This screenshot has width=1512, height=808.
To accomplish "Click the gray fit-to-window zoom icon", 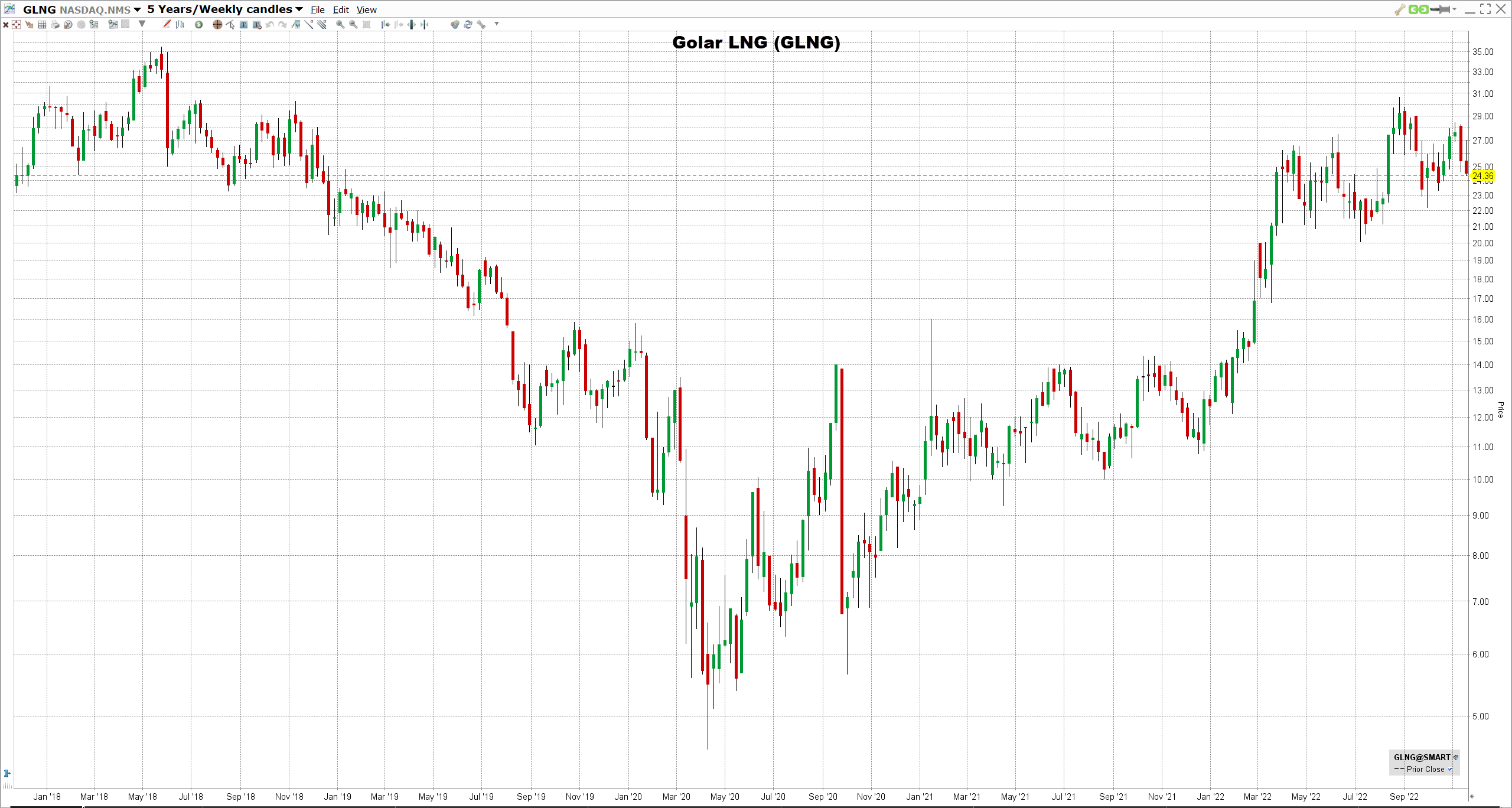I will [366, 24].
